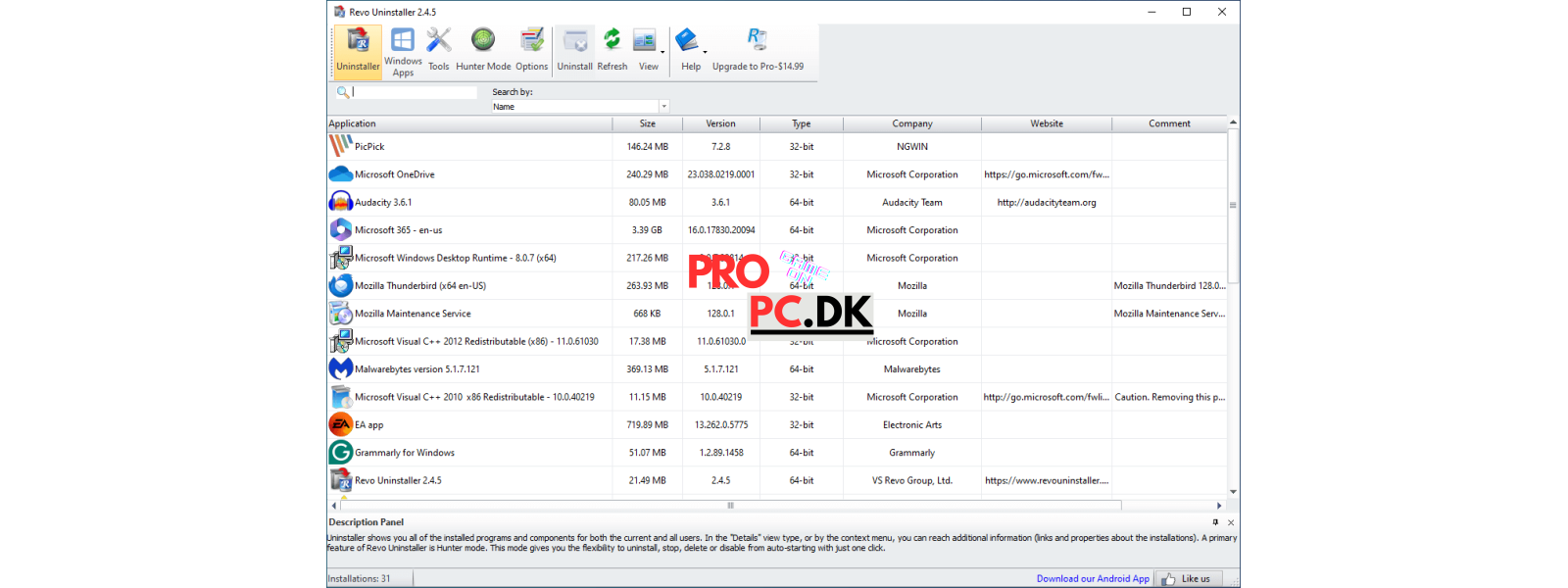Sort by the Application column header

pyautogui.click(x=469, y=123)
